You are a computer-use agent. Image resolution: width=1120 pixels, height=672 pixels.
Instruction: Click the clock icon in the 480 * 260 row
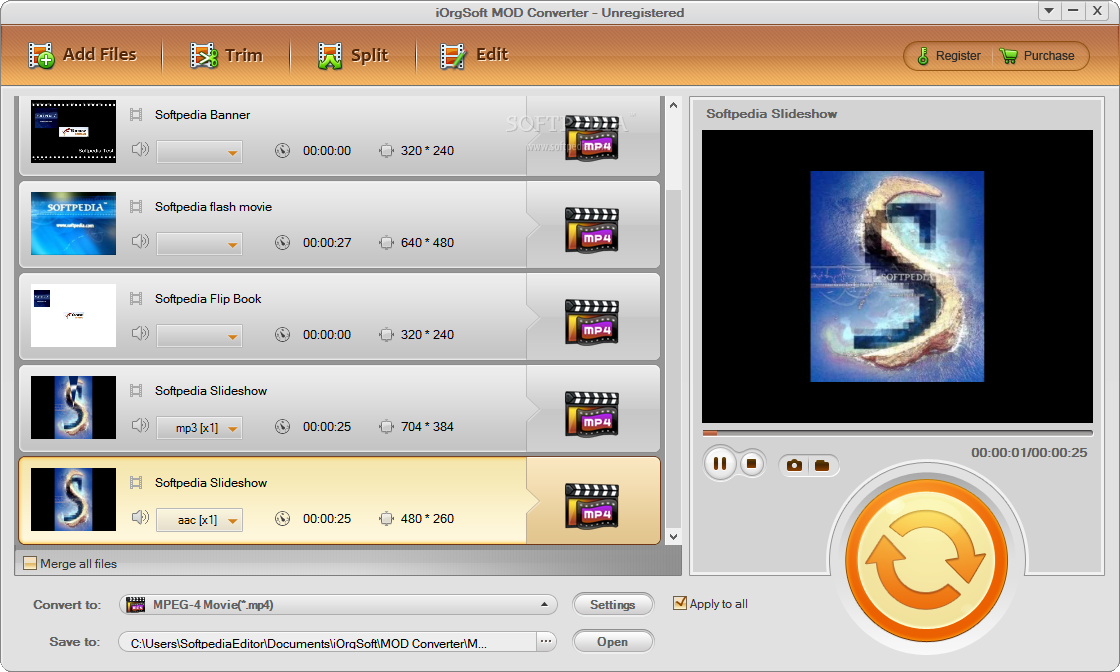coord(283,519)
